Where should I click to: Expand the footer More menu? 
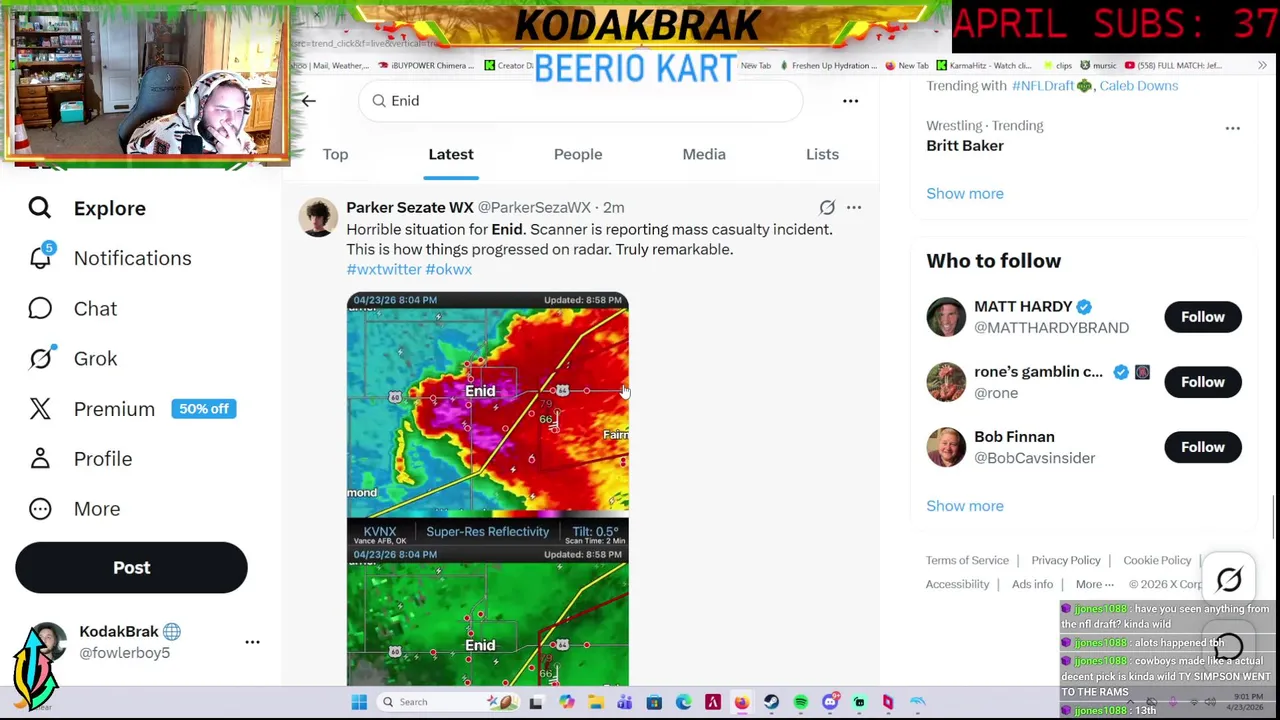(x=1094, y=584)
